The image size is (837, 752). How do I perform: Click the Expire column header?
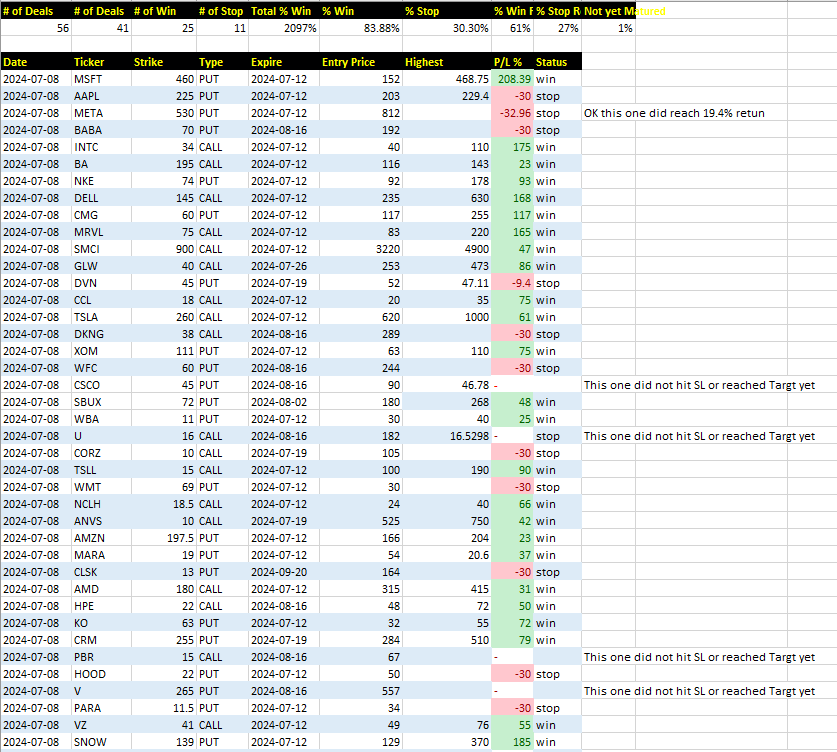(x=284, y=62)
